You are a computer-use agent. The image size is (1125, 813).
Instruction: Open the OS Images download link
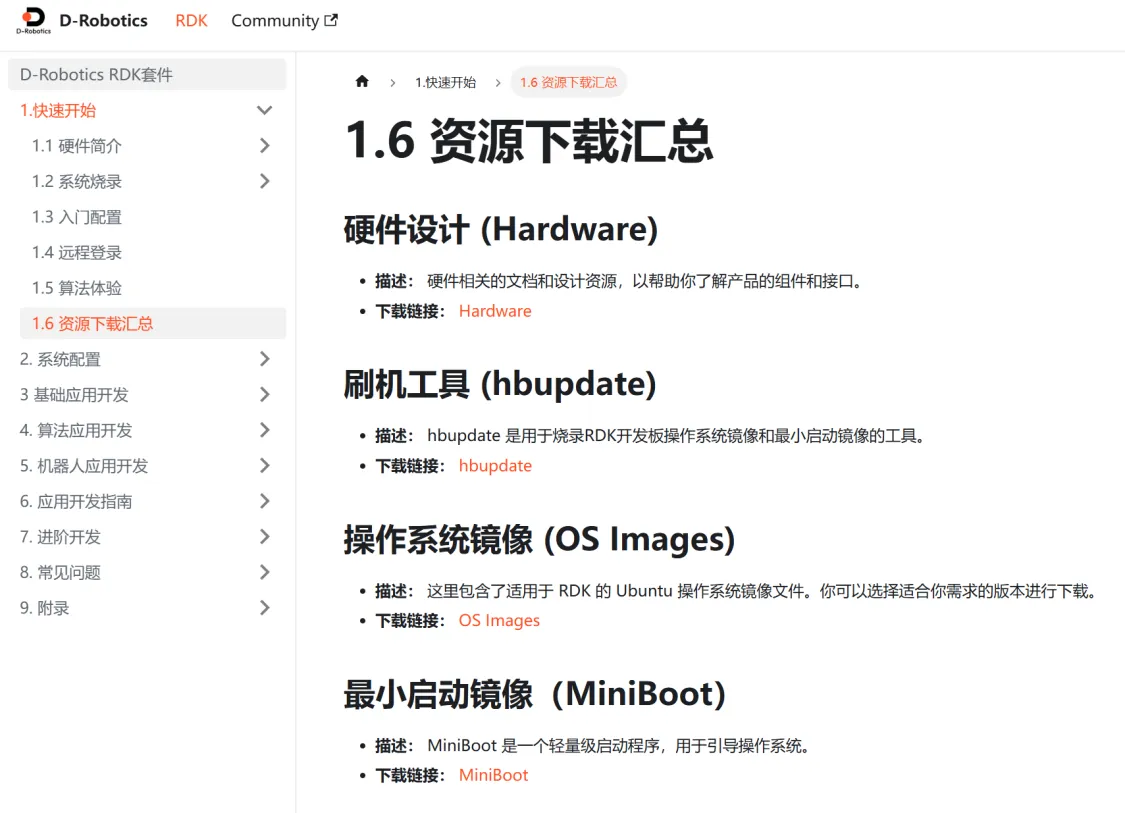[499, 620]
